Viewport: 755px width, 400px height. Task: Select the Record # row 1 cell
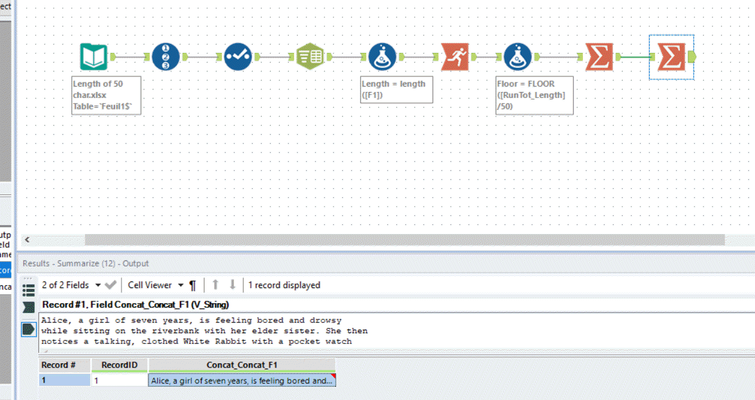64,381
